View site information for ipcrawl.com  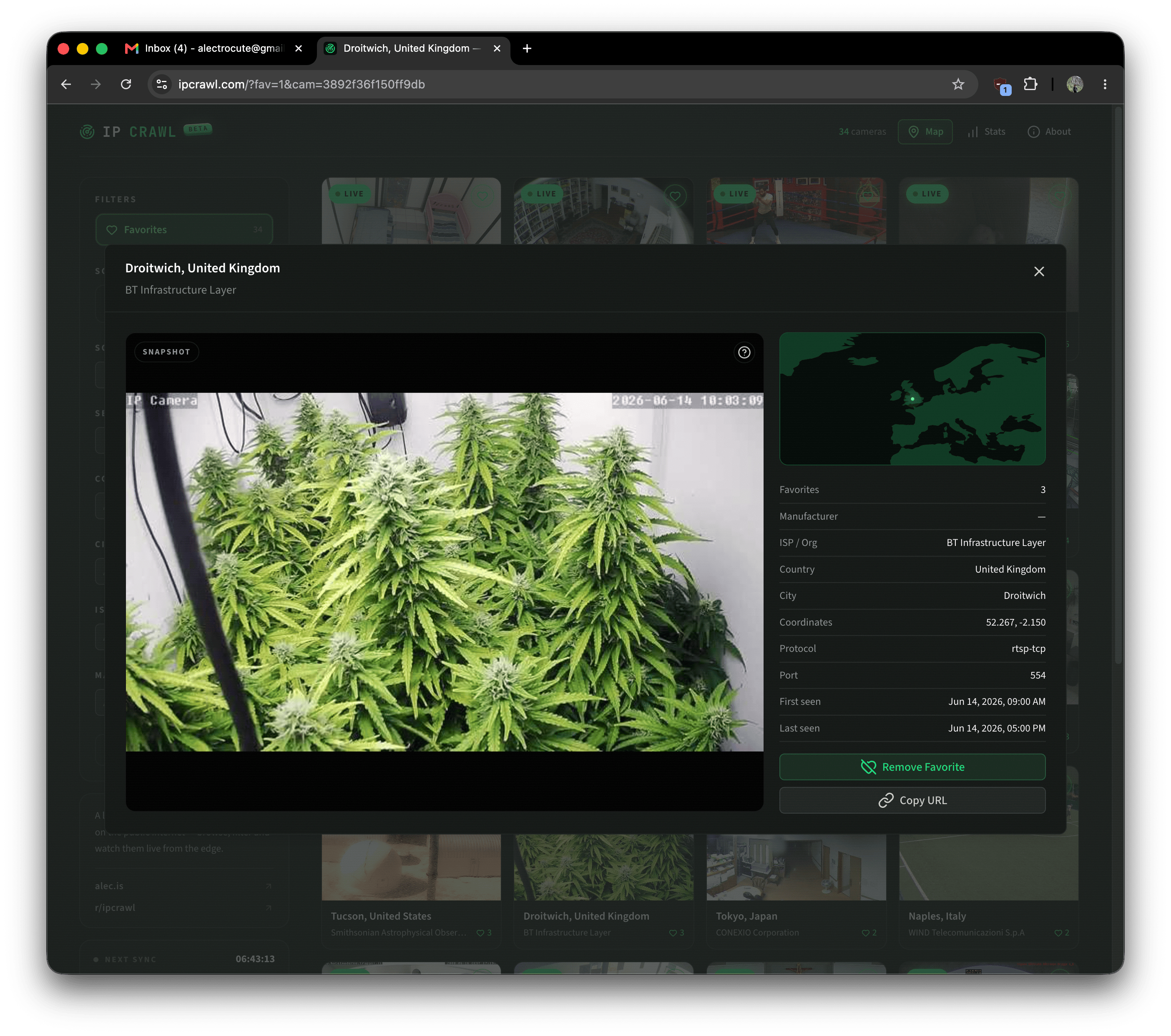click(162, 84)
